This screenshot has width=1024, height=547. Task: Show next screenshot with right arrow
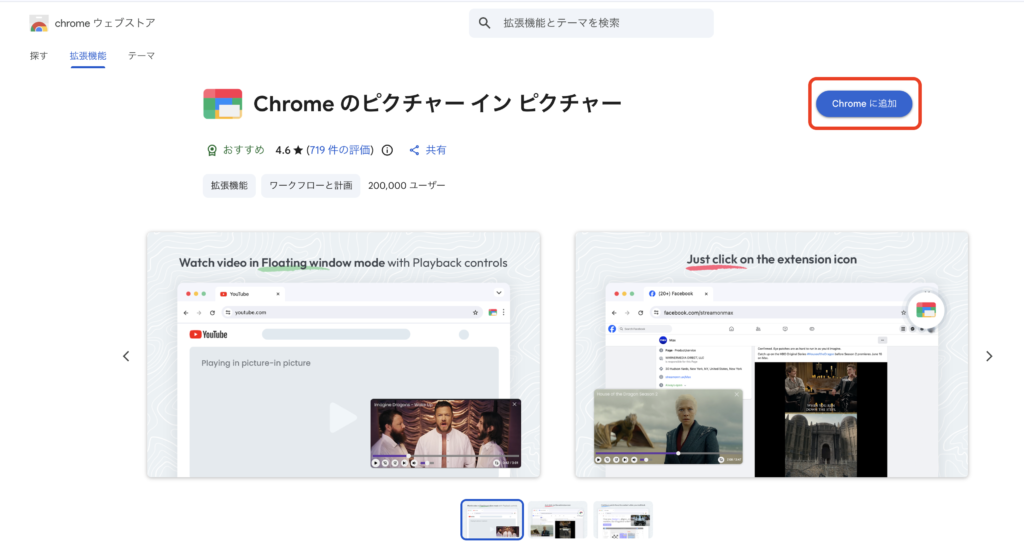[989, 356]
